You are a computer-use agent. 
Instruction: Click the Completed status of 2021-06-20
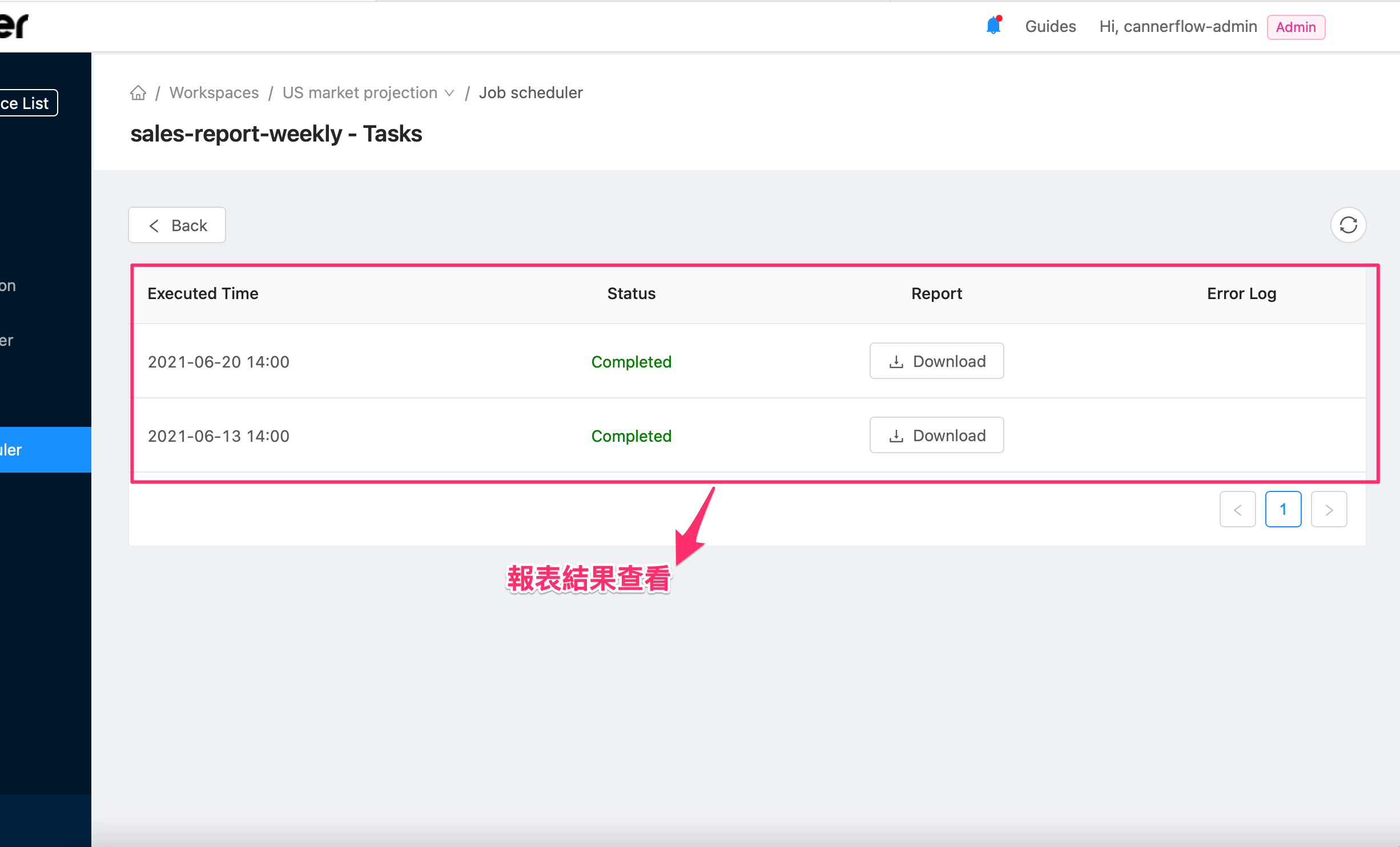pyautogui.click(x=631, y=362)
